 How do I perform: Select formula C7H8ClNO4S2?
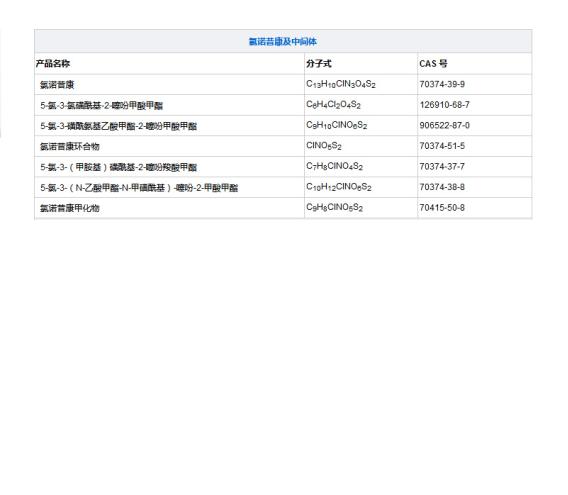click(335, 167)
